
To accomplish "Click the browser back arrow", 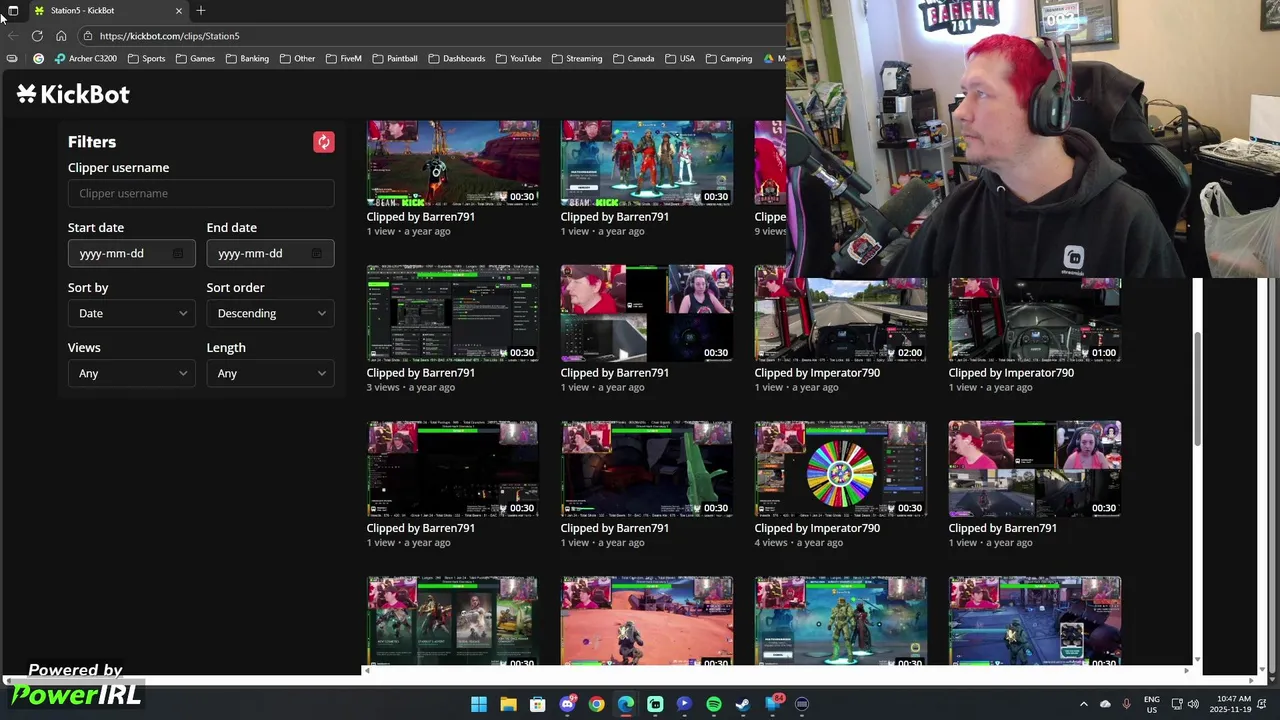I will [x=13, y=36].
